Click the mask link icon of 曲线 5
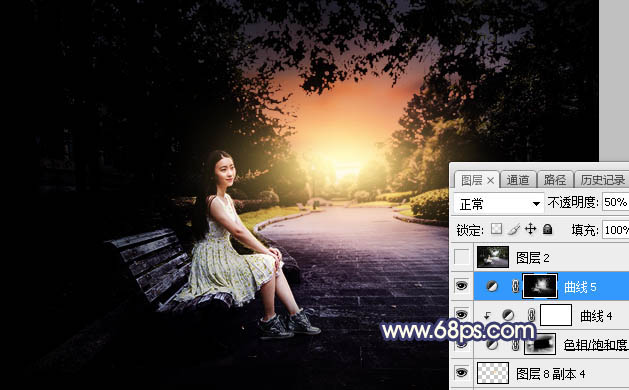This screenshot has height=390, width=629. [x=515, y=286]
